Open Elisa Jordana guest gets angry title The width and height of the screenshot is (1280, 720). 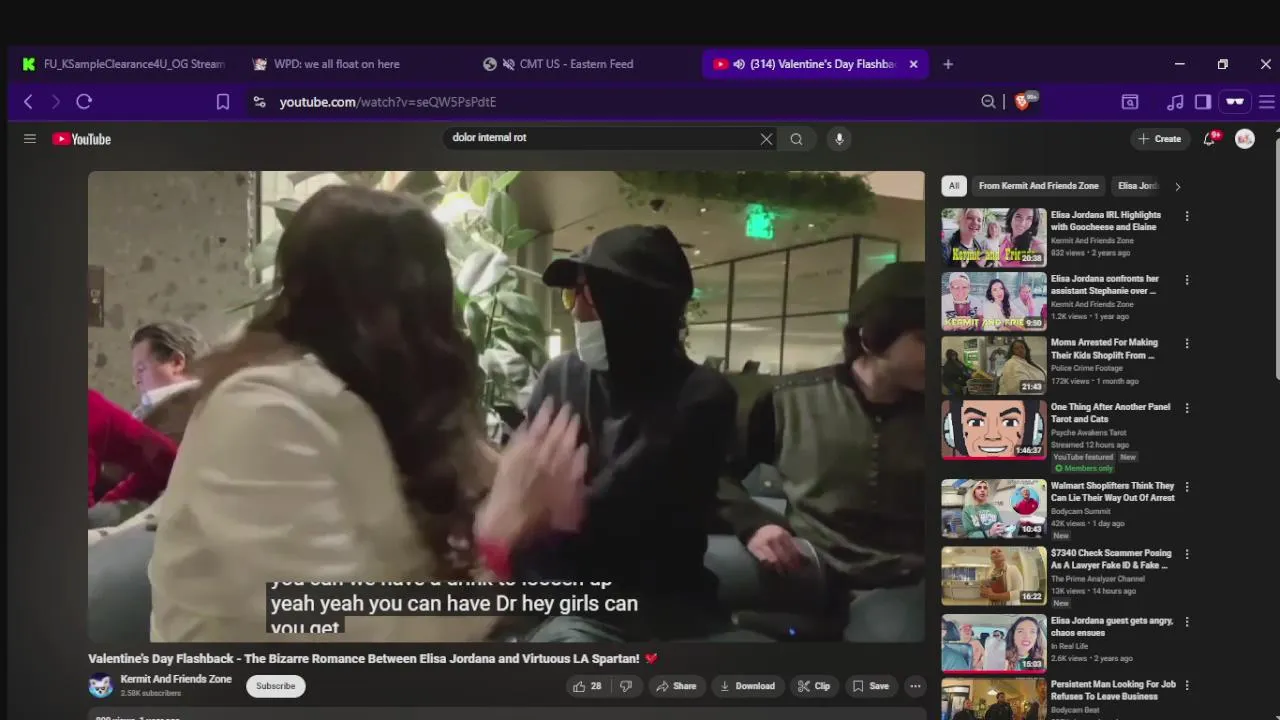click(x=1112, y=627)
